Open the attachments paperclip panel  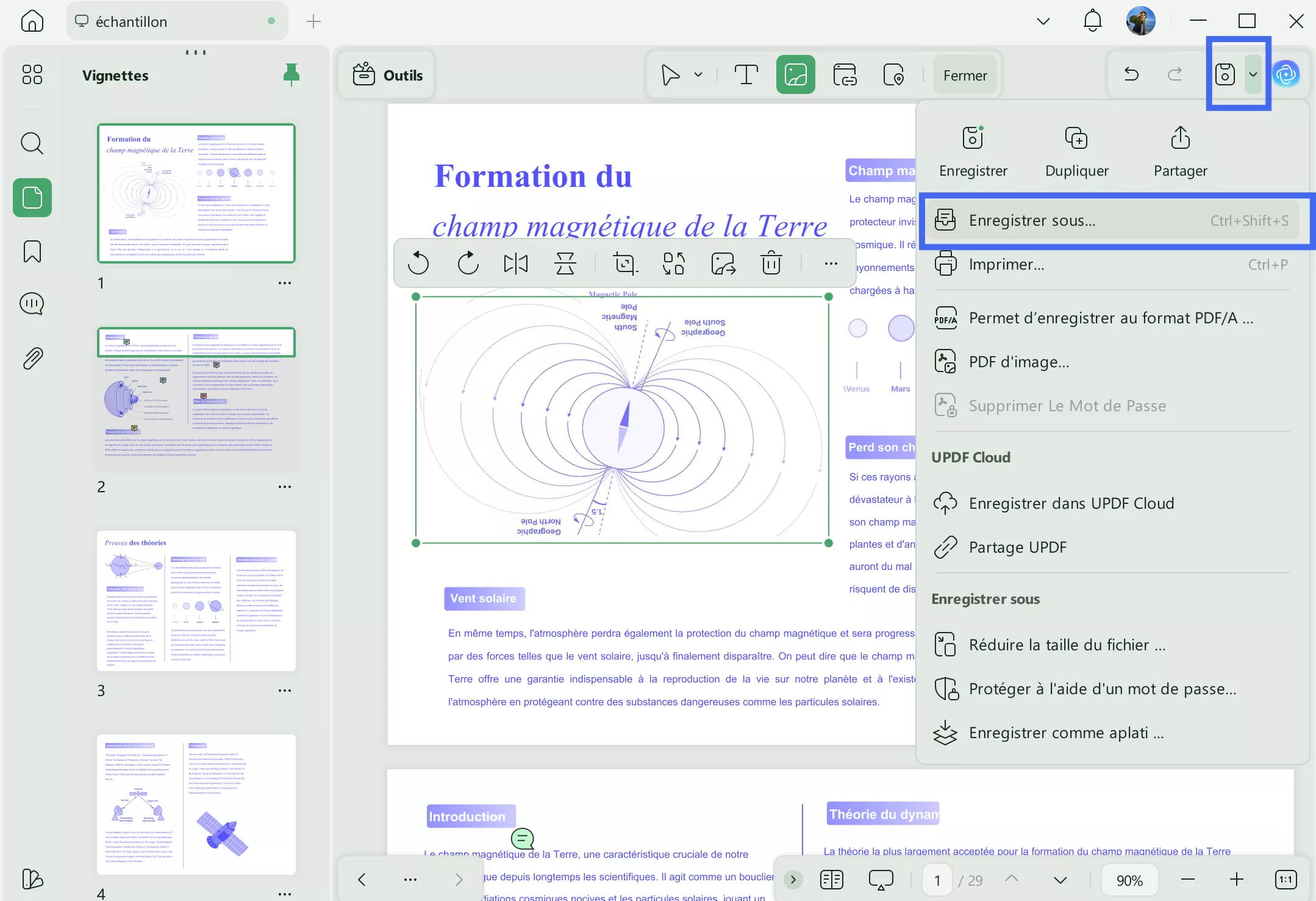[32, 359]
